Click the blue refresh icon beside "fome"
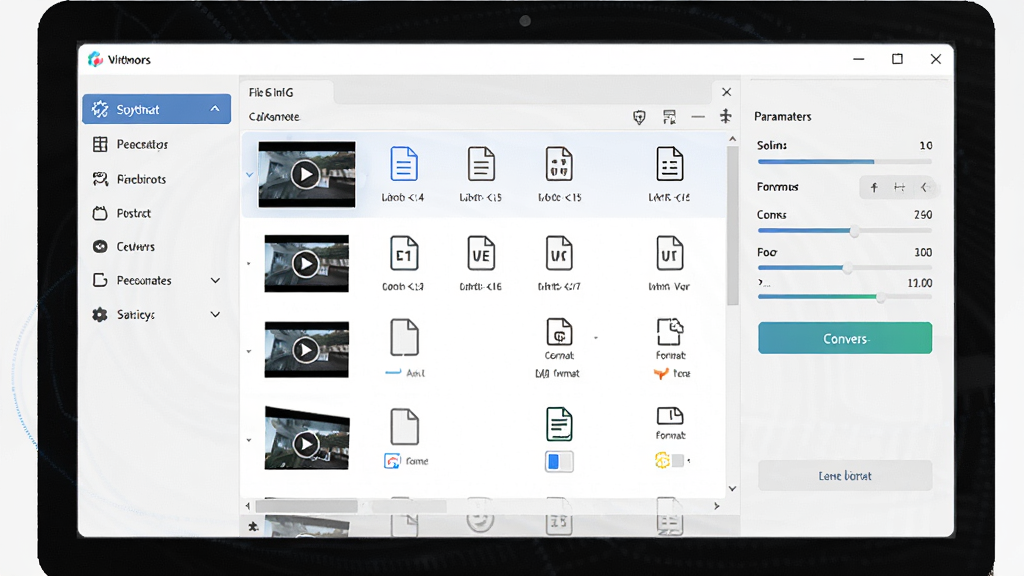Viewport: 1024px width, 576px height. (x=392, y=461)
